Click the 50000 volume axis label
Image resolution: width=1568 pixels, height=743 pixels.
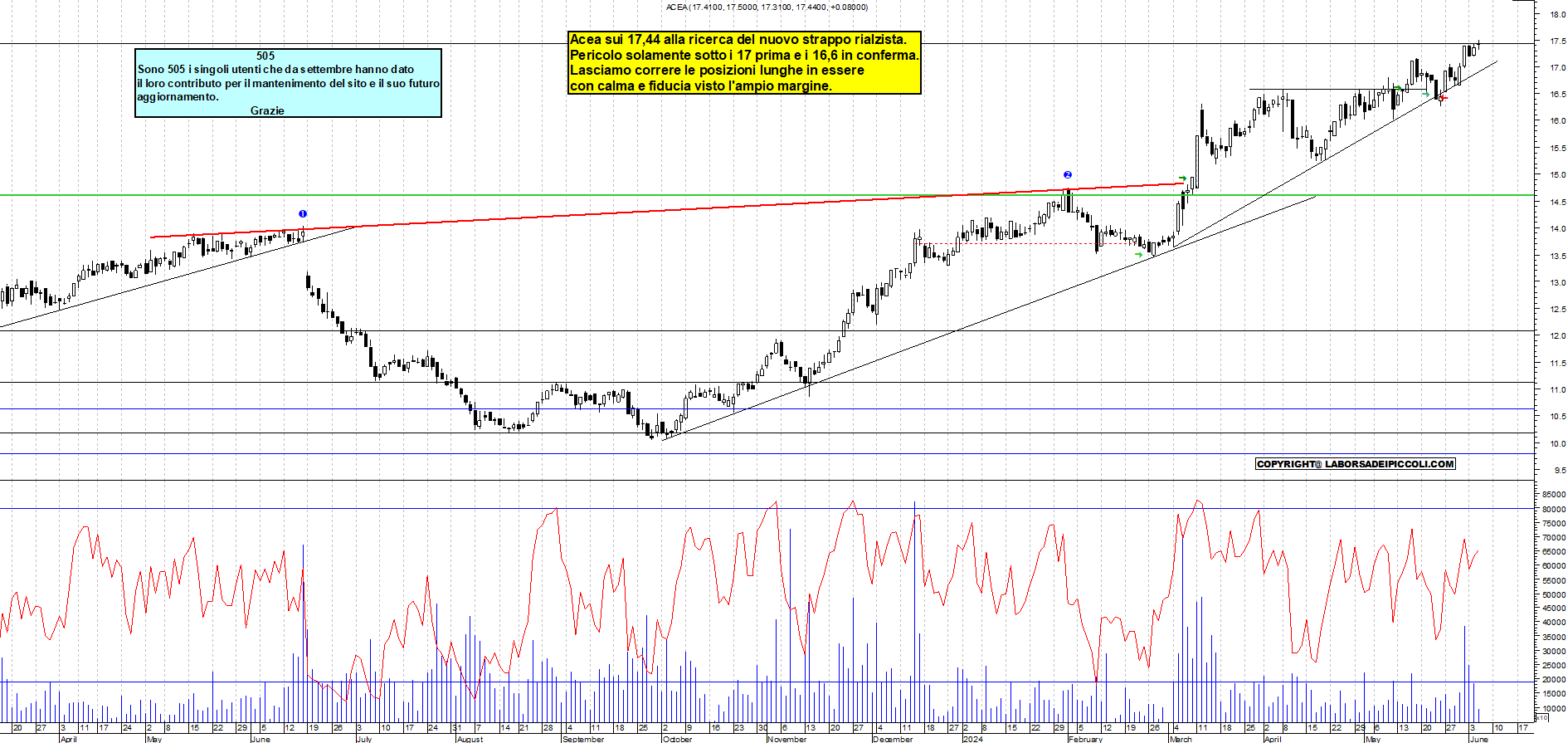1554,594
